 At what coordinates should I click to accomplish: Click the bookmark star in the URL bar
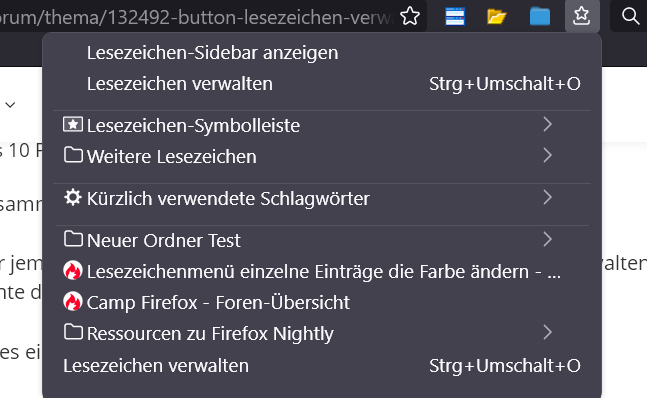pyautogui.click(x=410, y=16)
